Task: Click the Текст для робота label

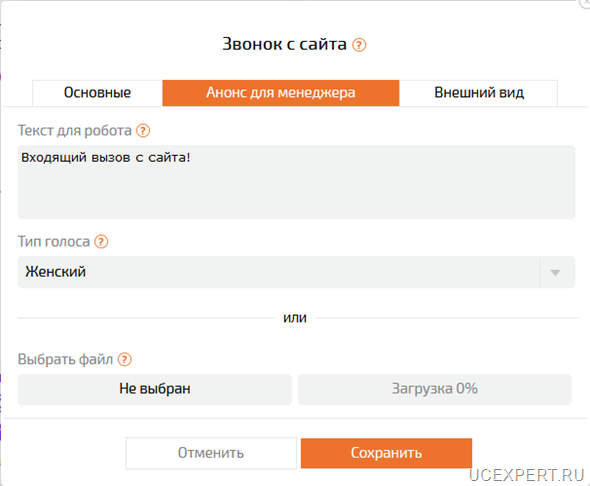Action: pos(75,131)
